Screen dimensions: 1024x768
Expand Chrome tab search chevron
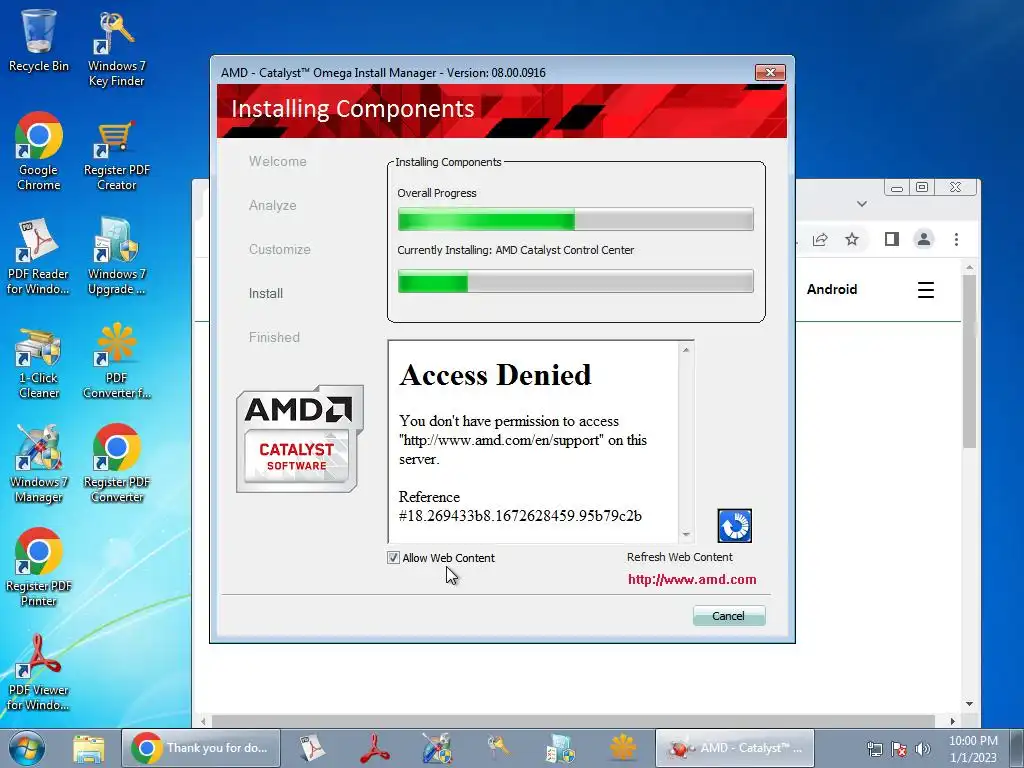[862, 204]
